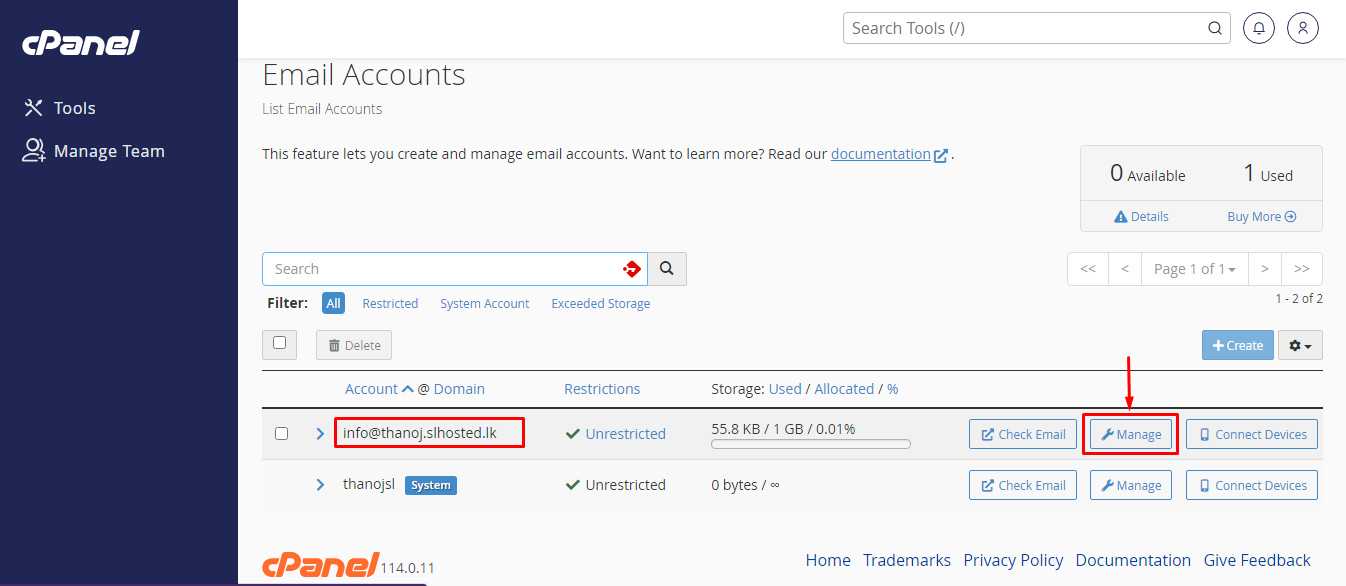Viewport: 1346px width, 586px height.
Task: Check the checkbox for info@thanoj.slhosted.lk
Action: pos(281,433)
